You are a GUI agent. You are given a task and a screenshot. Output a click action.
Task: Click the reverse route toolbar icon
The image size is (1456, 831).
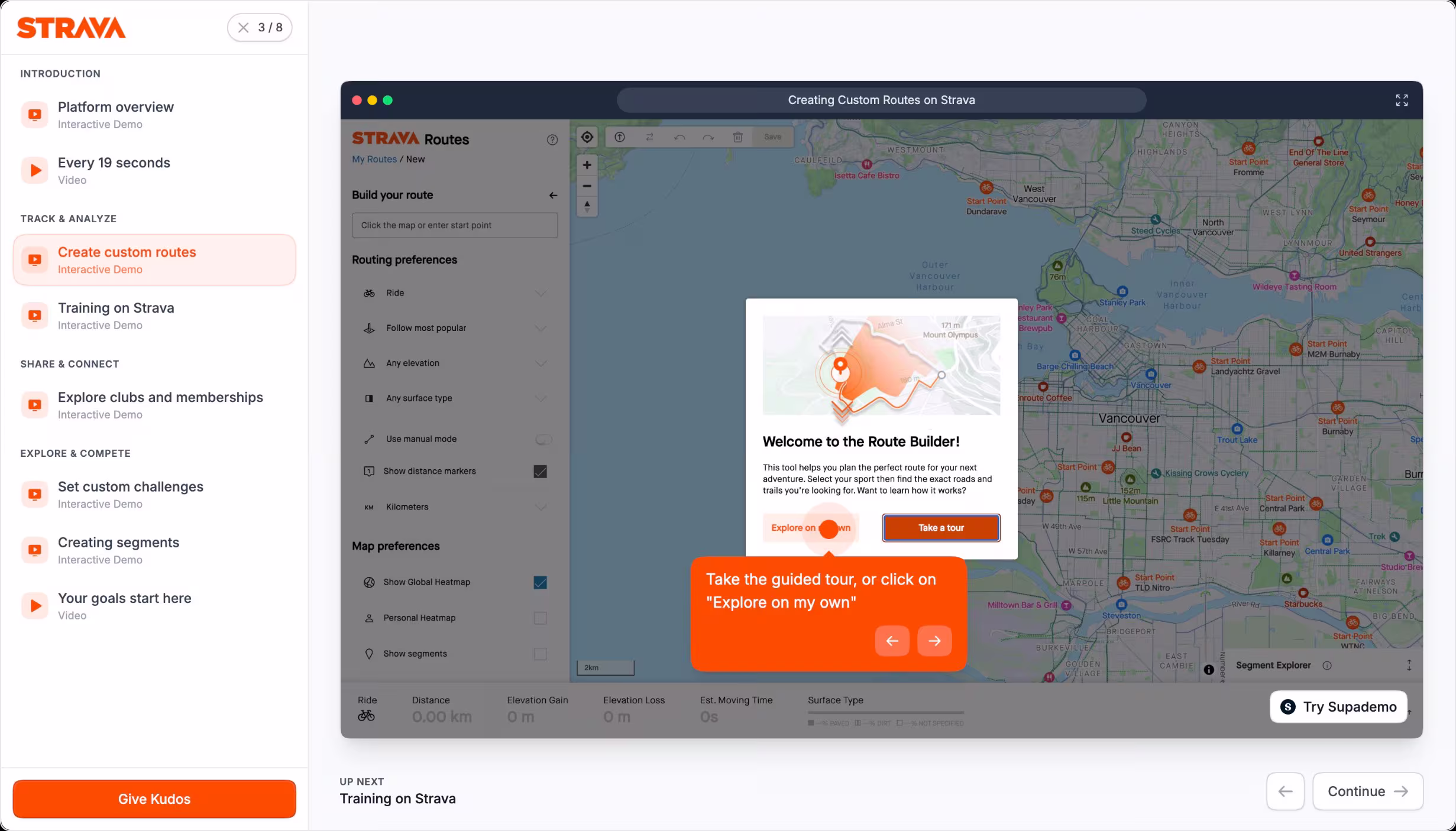[649, 137]
